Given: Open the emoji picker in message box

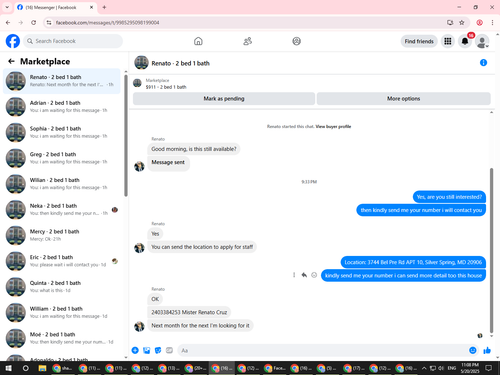Looking at the screenshot, I should point(472,350).
